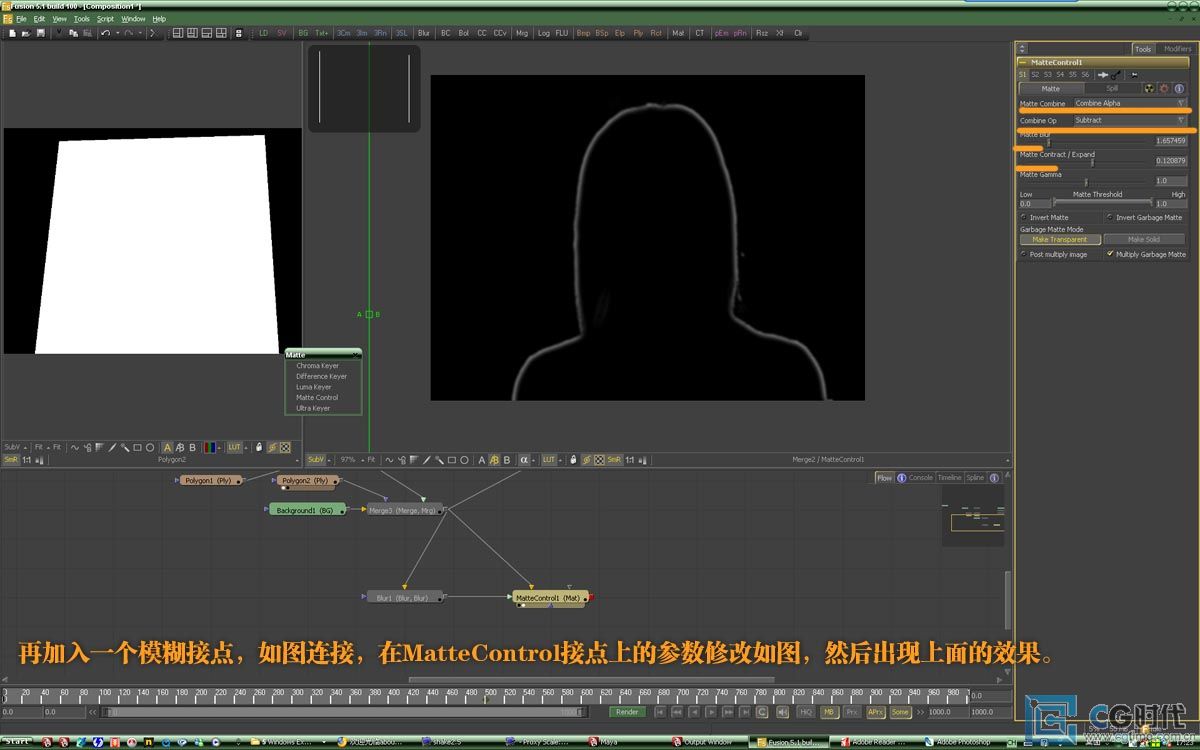The width and height of the screenshot is (1200, 750).
Task: Click the speaker audio icon
Action: click(x=782, y=712)
